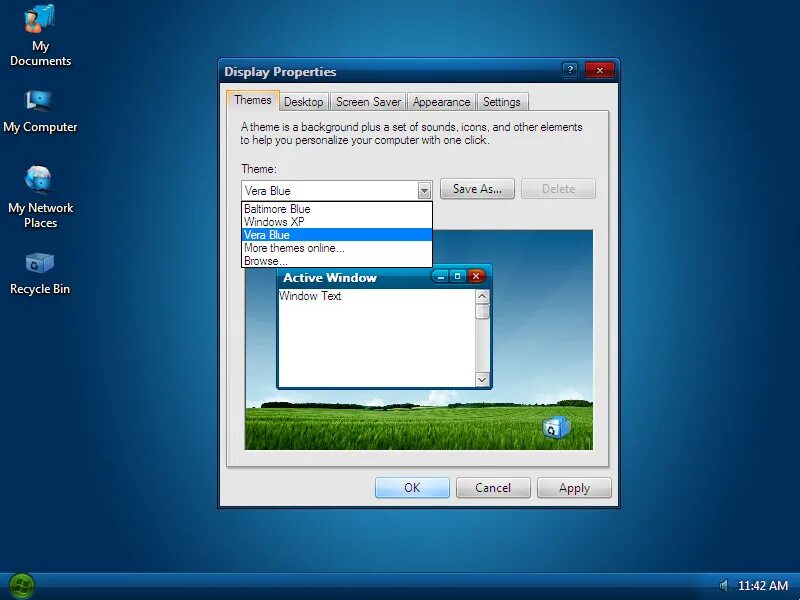Click the Active Window preview title

pos(330,278)
